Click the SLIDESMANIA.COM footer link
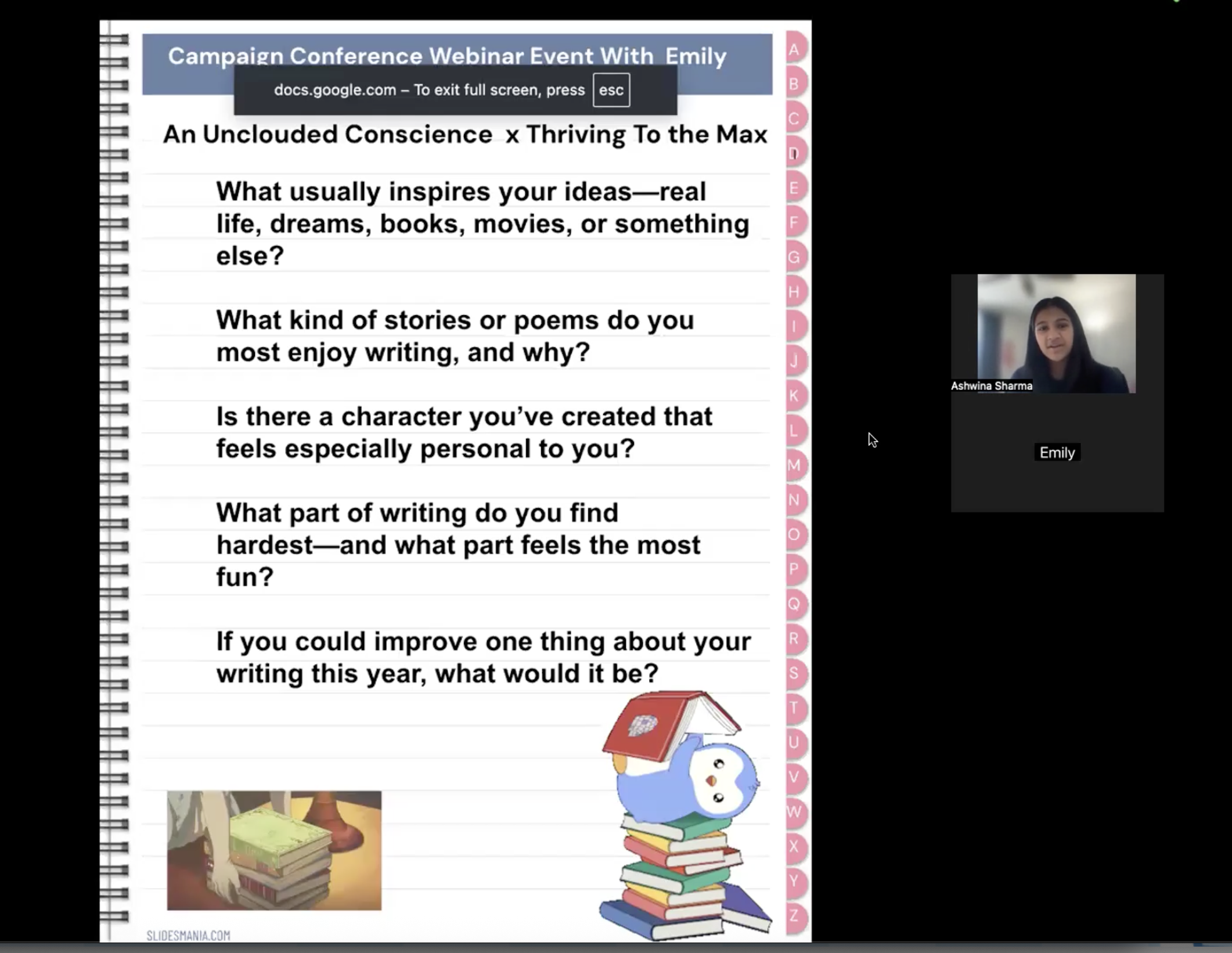The height and width of the screenshot is (953, 1232). [x=188, y=936]
